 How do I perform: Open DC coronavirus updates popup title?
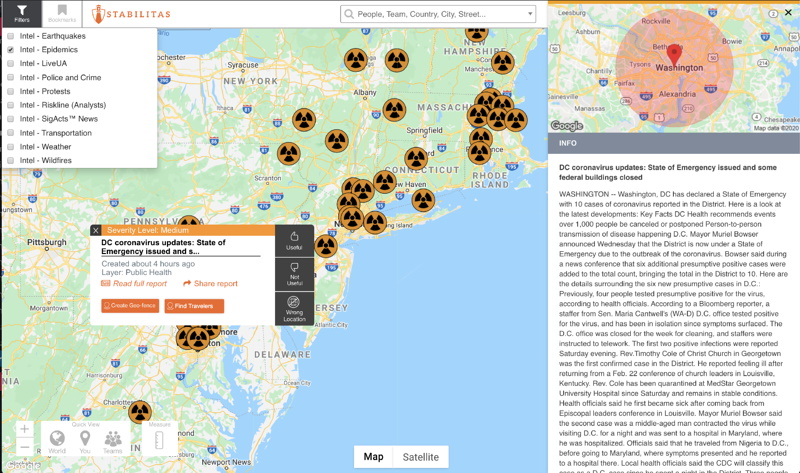(x=163, y=247)
